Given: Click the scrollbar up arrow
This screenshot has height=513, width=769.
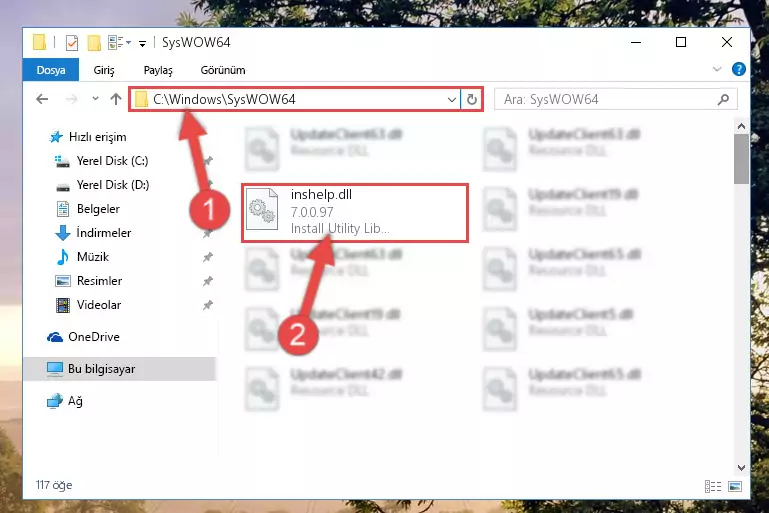Looking at the screenshot, I should (742, 127).
